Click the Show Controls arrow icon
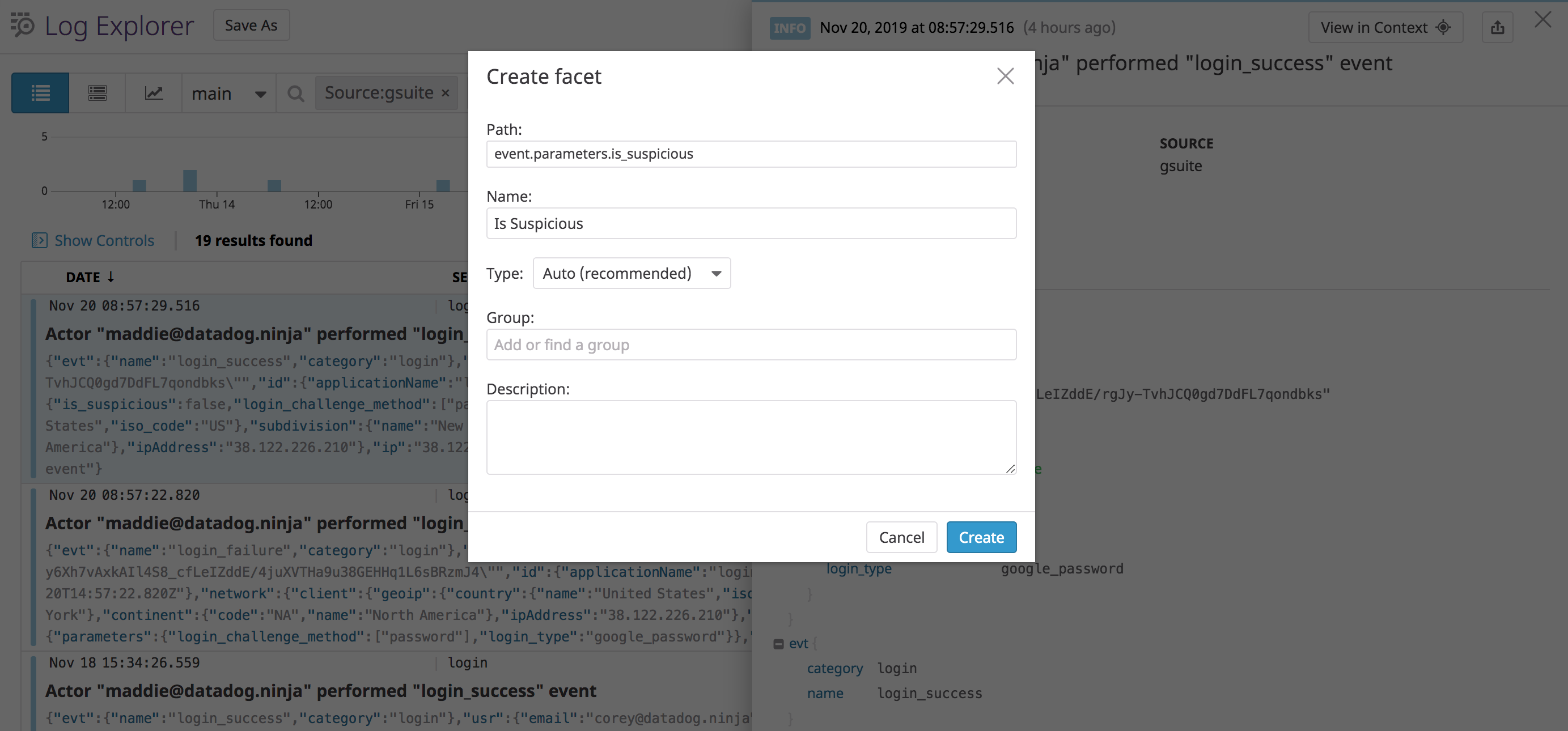 click(39, 240)
